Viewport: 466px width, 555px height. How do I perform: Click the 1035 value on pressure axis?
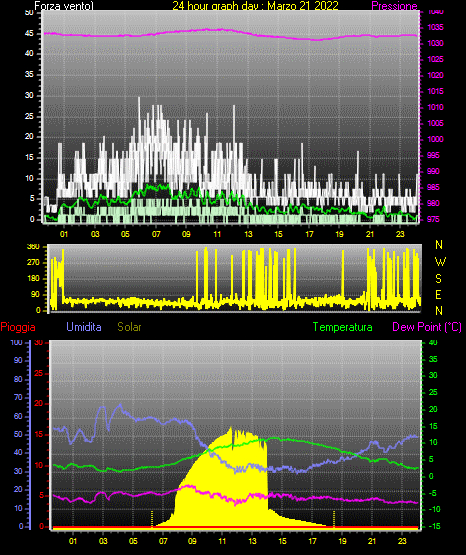tap(436, 27)
